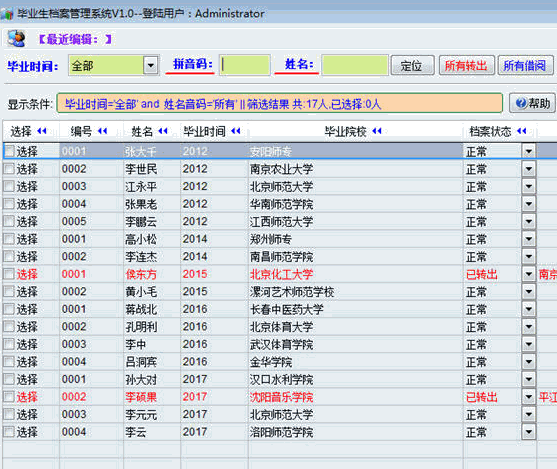
Task: Open 档案状态 dropdown for 李世民
Action: pos(529,169)
